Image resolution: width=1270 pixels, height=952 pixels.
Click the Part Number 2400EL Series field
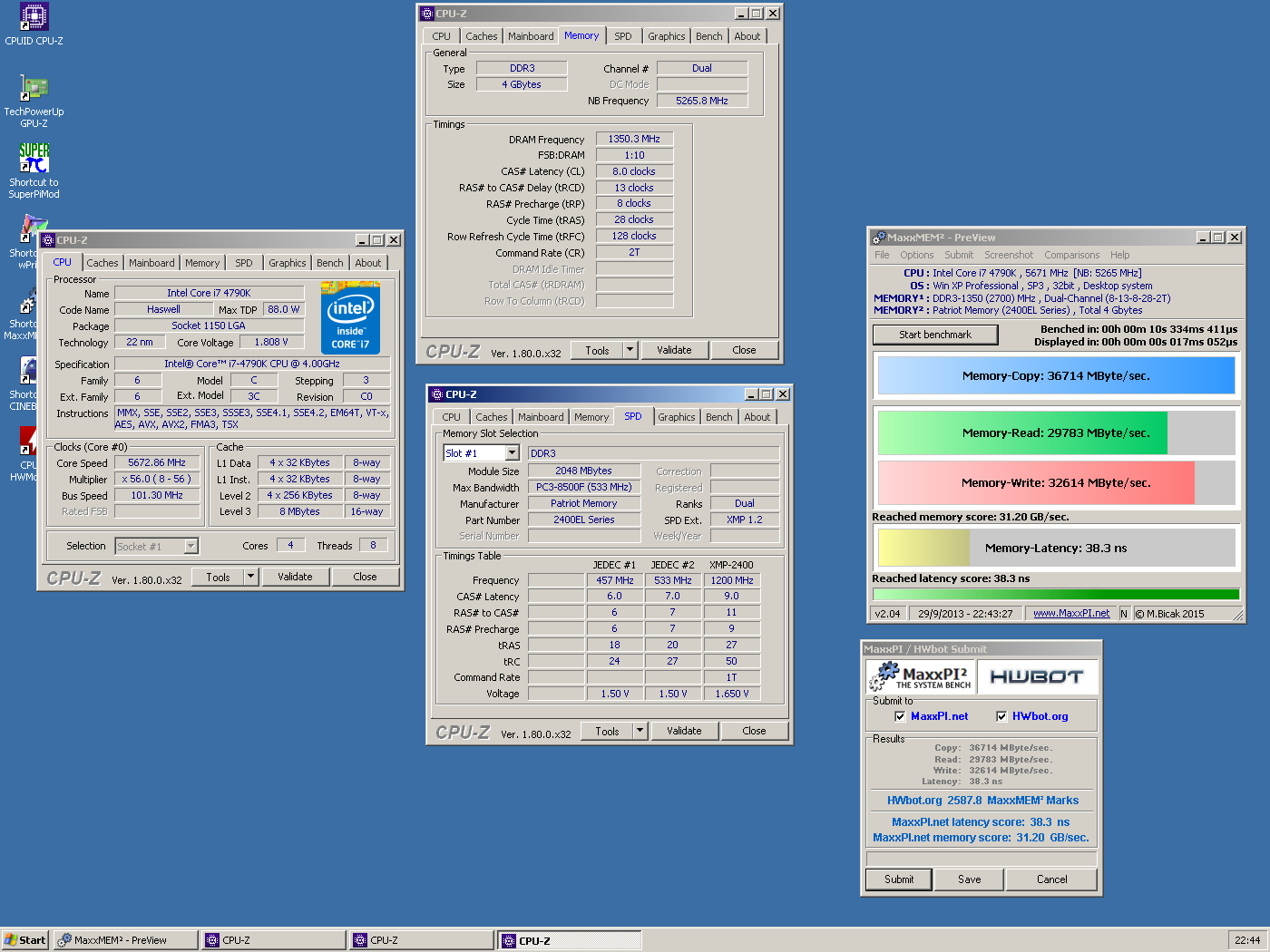[584, 520]
